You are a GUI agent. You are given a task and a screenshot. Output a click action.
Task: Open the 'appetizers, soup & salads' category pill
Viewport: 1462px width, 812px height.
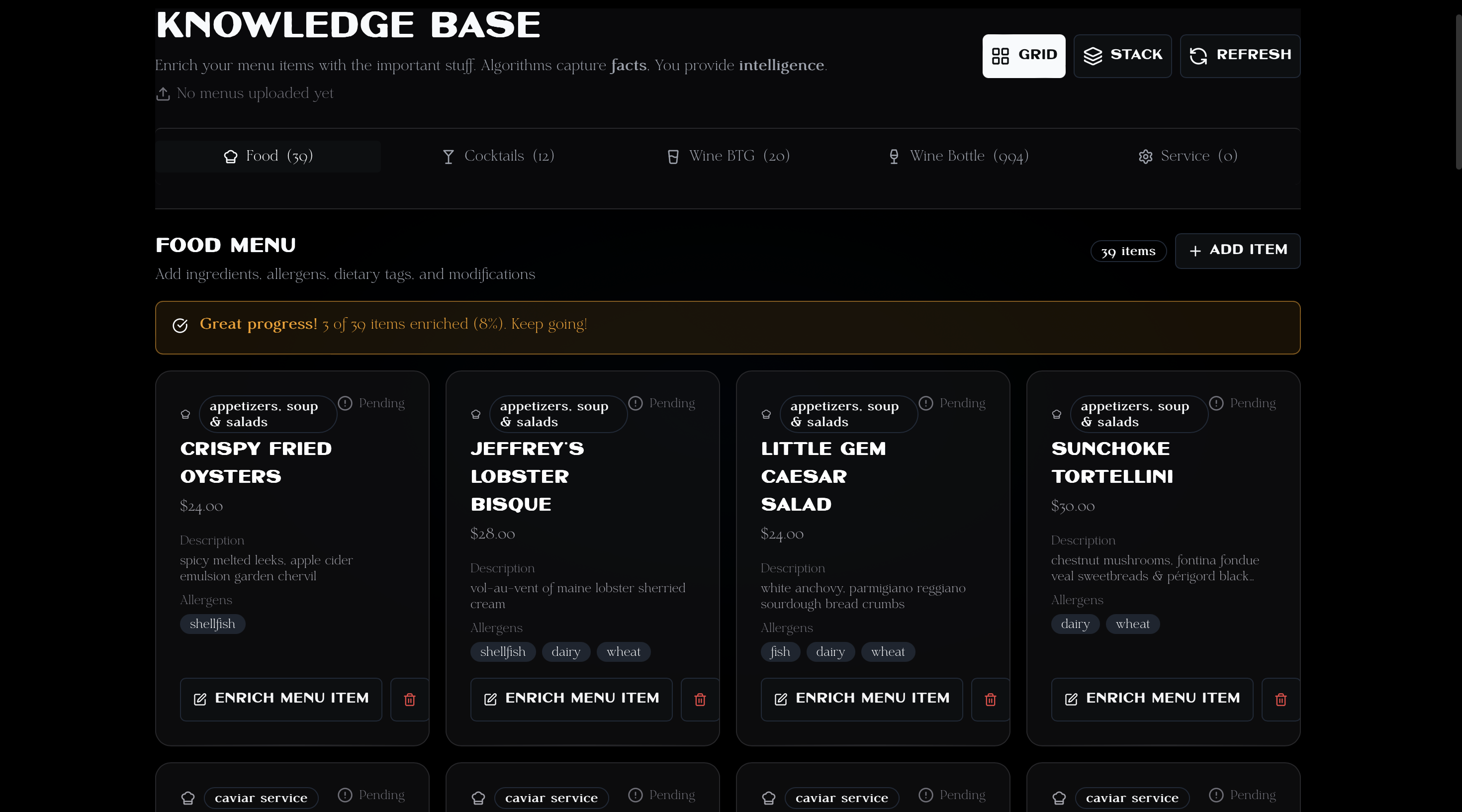click(268, 414)
